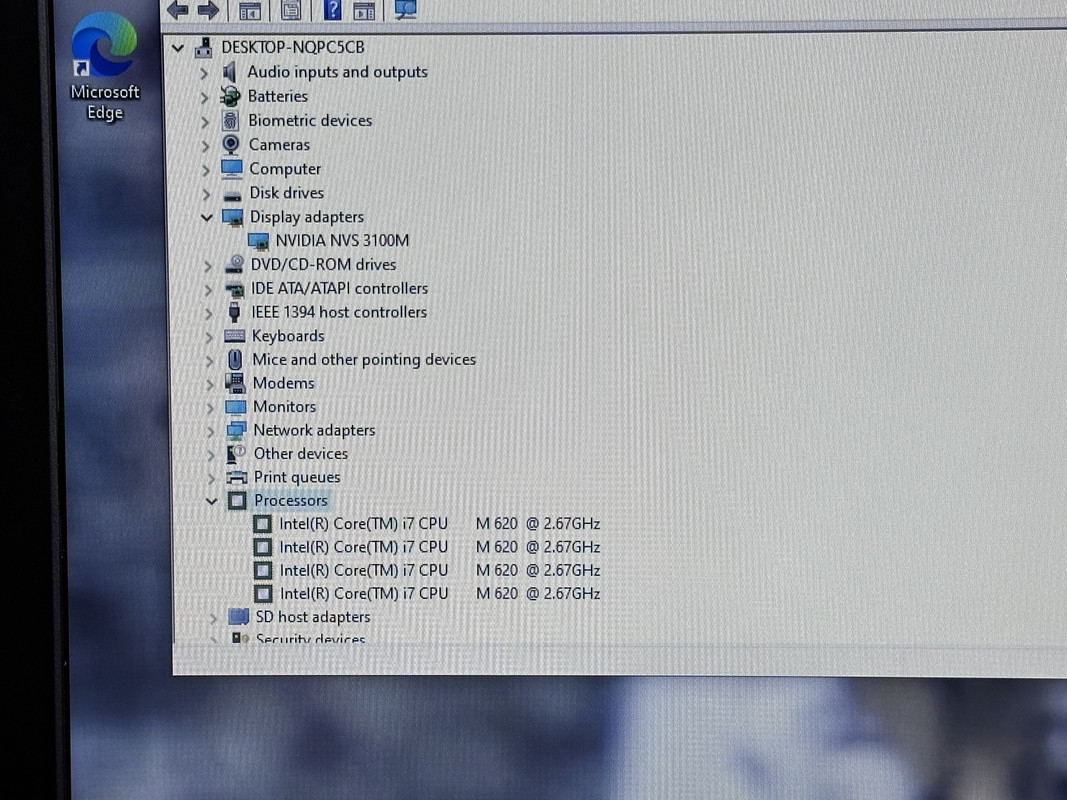This screenshot has width=1067, height=800.
Task: Expand Audio inputs and outputs
Action: [203, 73]
